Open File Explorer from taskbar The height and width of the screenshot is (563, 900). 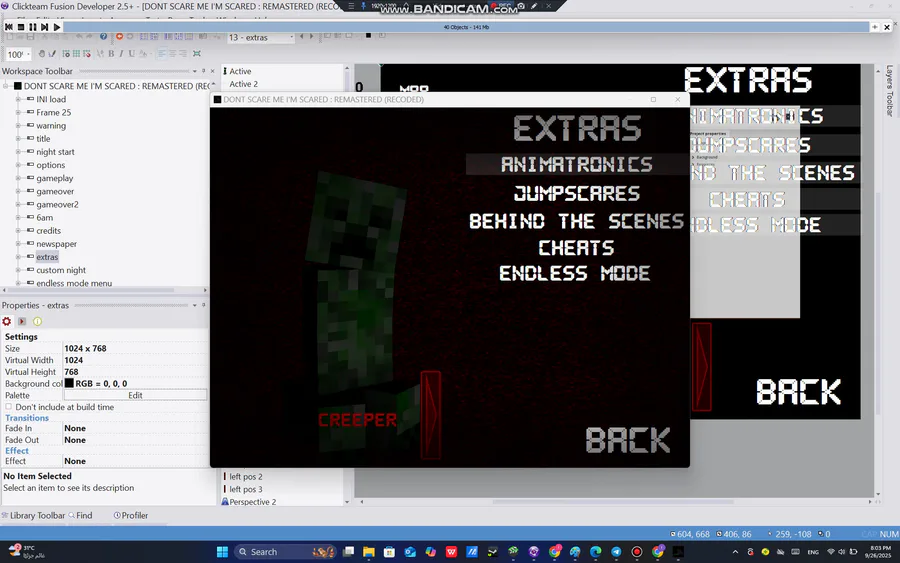368,552
